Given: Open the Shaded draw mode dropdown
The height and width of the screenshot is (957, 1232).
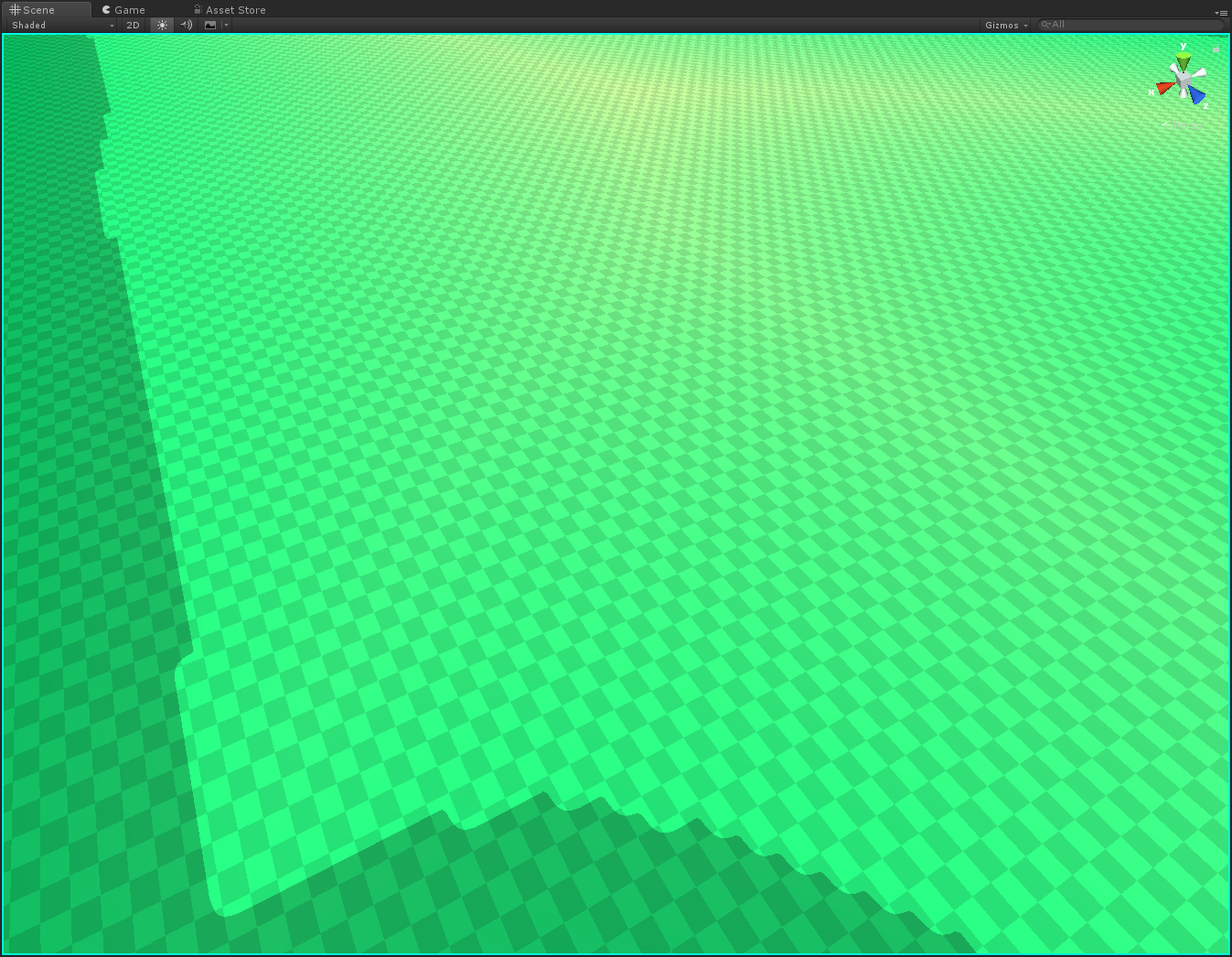Looking at the screenshot, I should point(62,25).
